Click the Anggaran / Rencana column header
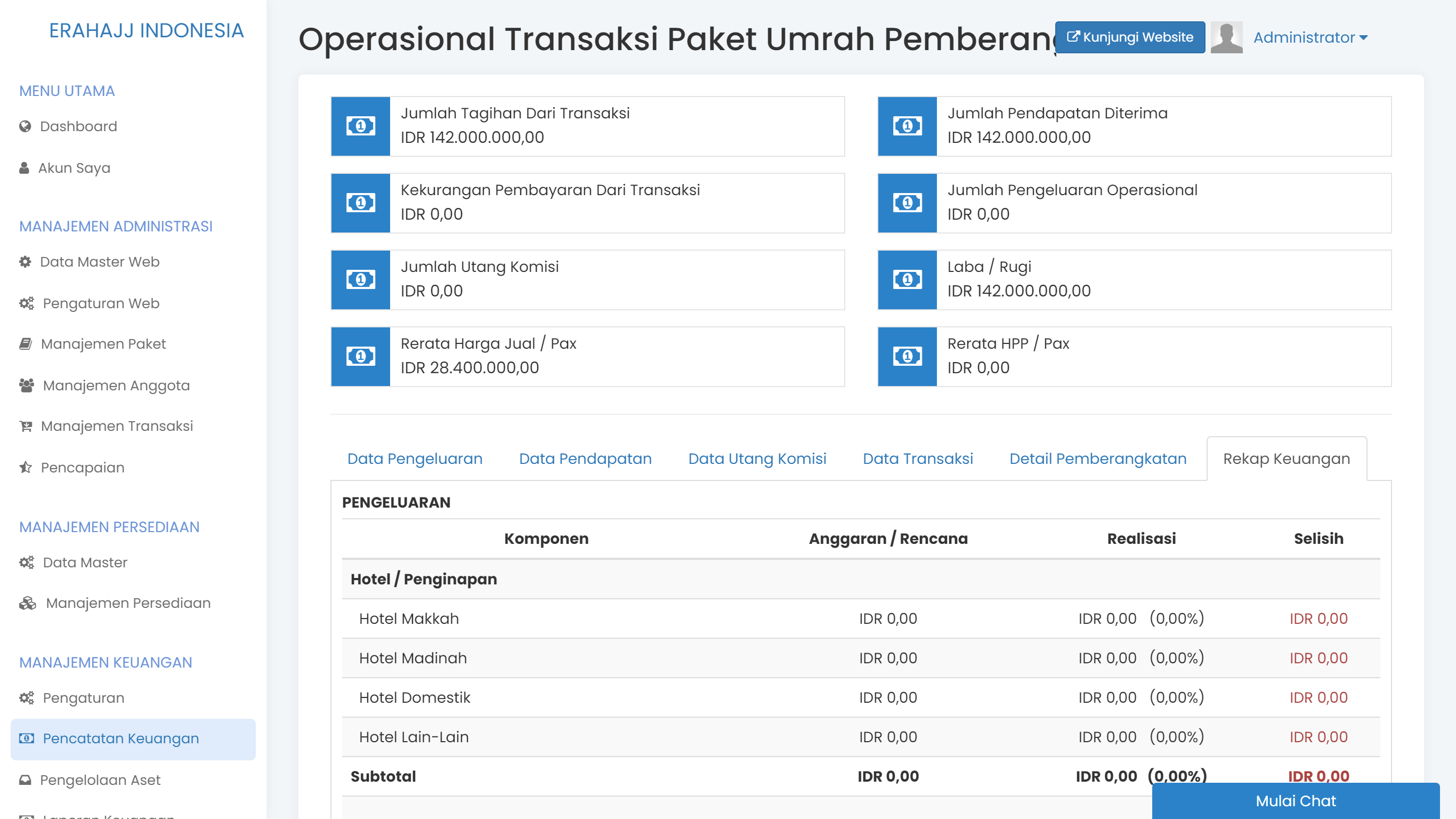 click(887, 539)
